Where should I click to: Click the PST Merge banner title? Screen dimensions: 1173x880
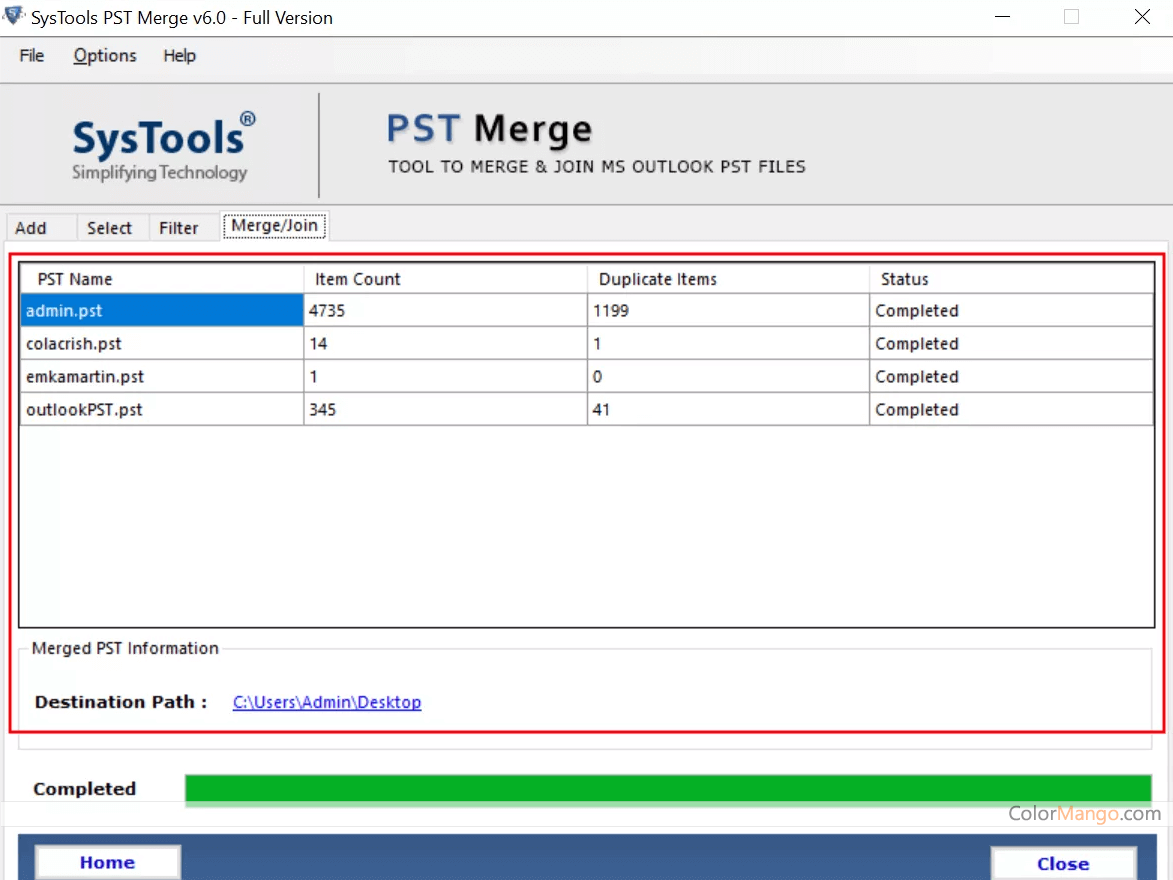tap(489, 128)
